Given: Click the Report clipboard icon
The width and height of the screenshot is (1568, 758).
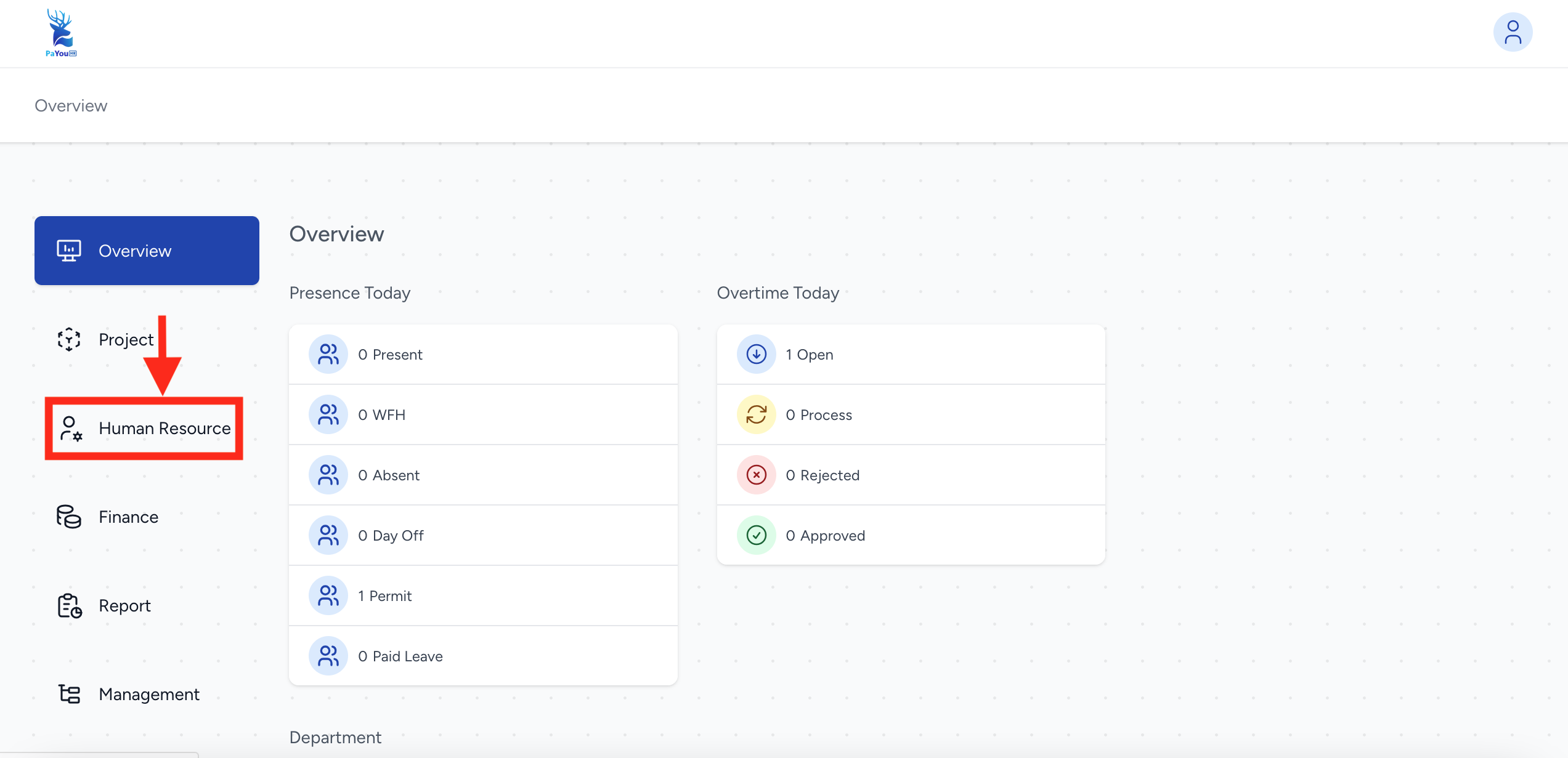Looking at the screenshot, I should (70, 606).
